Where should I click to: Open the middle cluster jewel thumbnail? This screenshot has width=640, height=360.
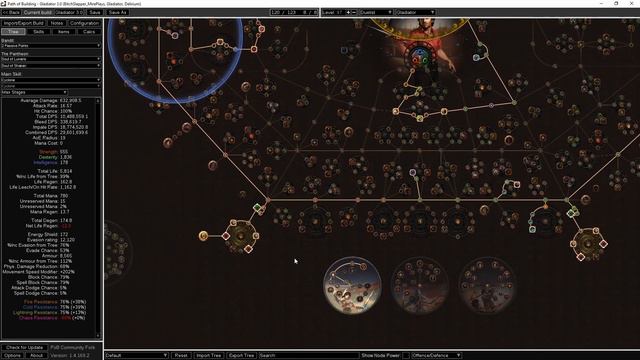[x=420, y=285]
